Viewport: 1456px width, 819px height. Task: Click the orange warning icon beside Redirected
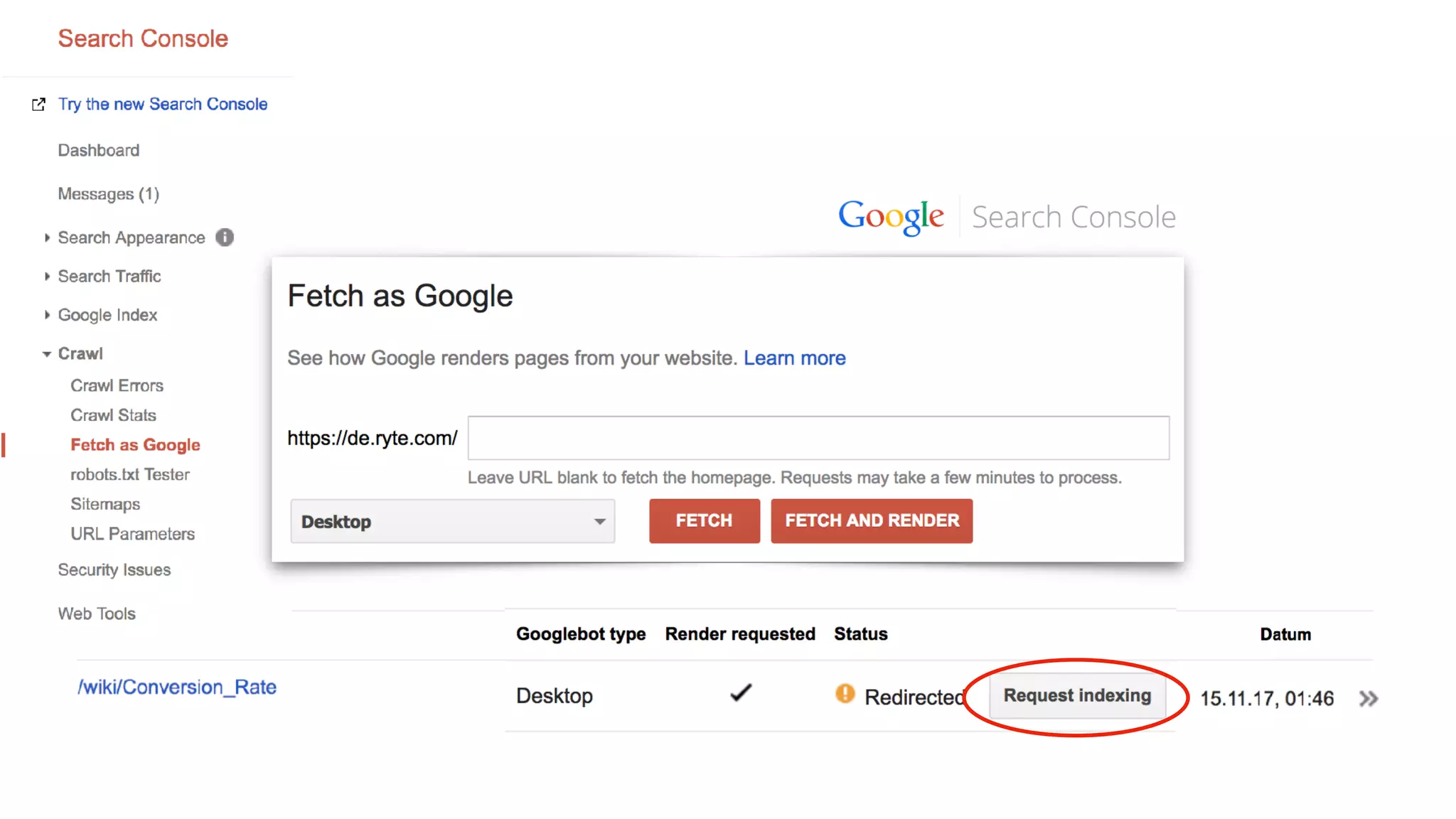pyautogui.click(x=845, y=694)
